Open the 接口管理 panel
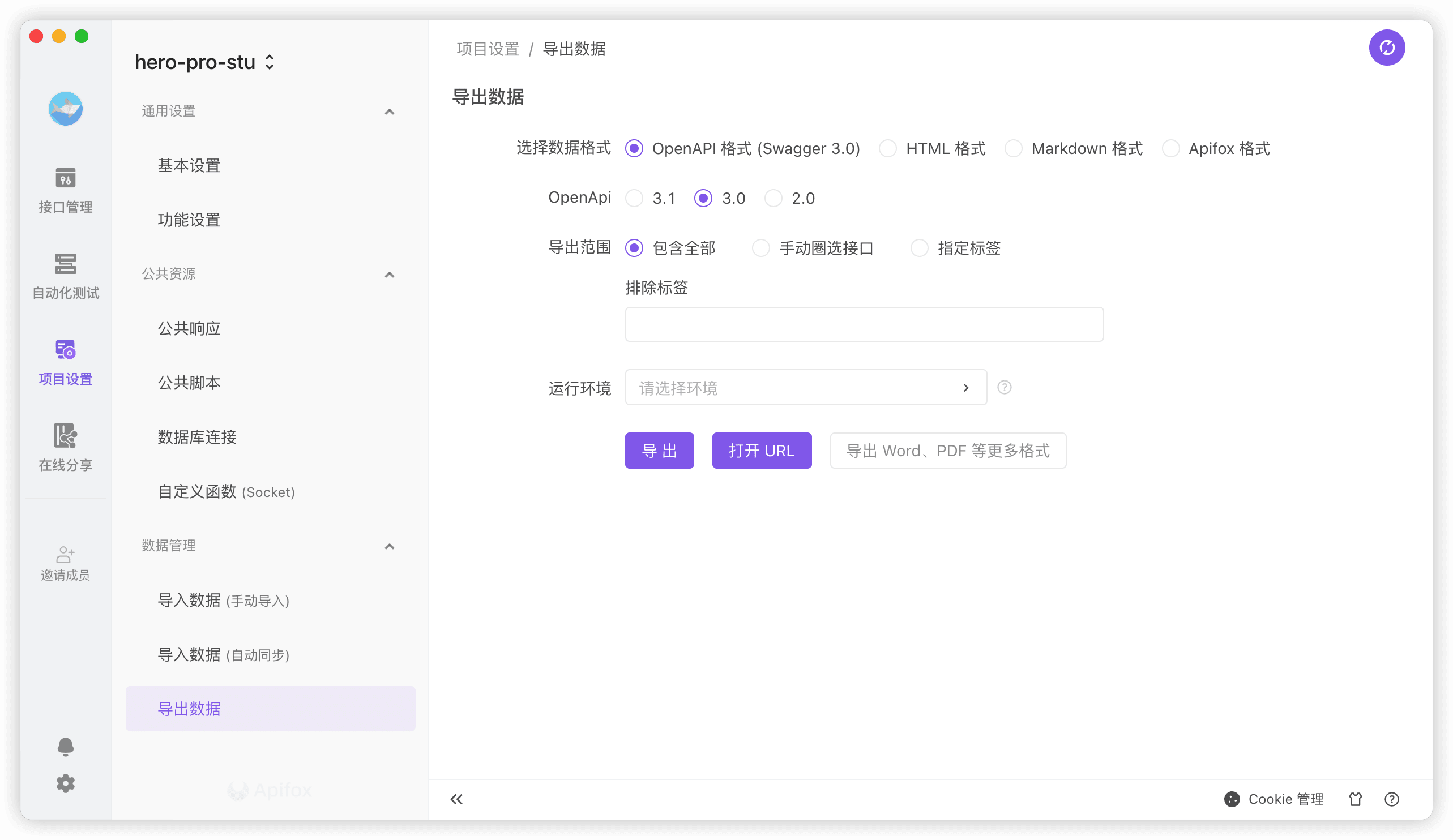This screenshot has height=840, width=1453. (65, 190)
